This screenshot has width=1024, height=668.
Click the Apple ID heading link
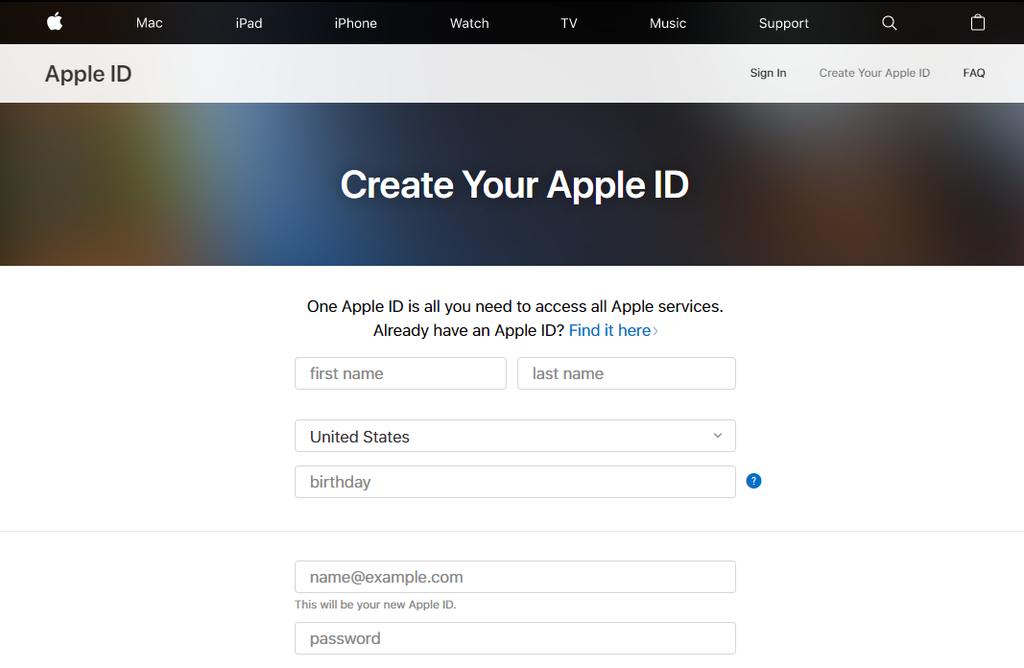(88, 74)
